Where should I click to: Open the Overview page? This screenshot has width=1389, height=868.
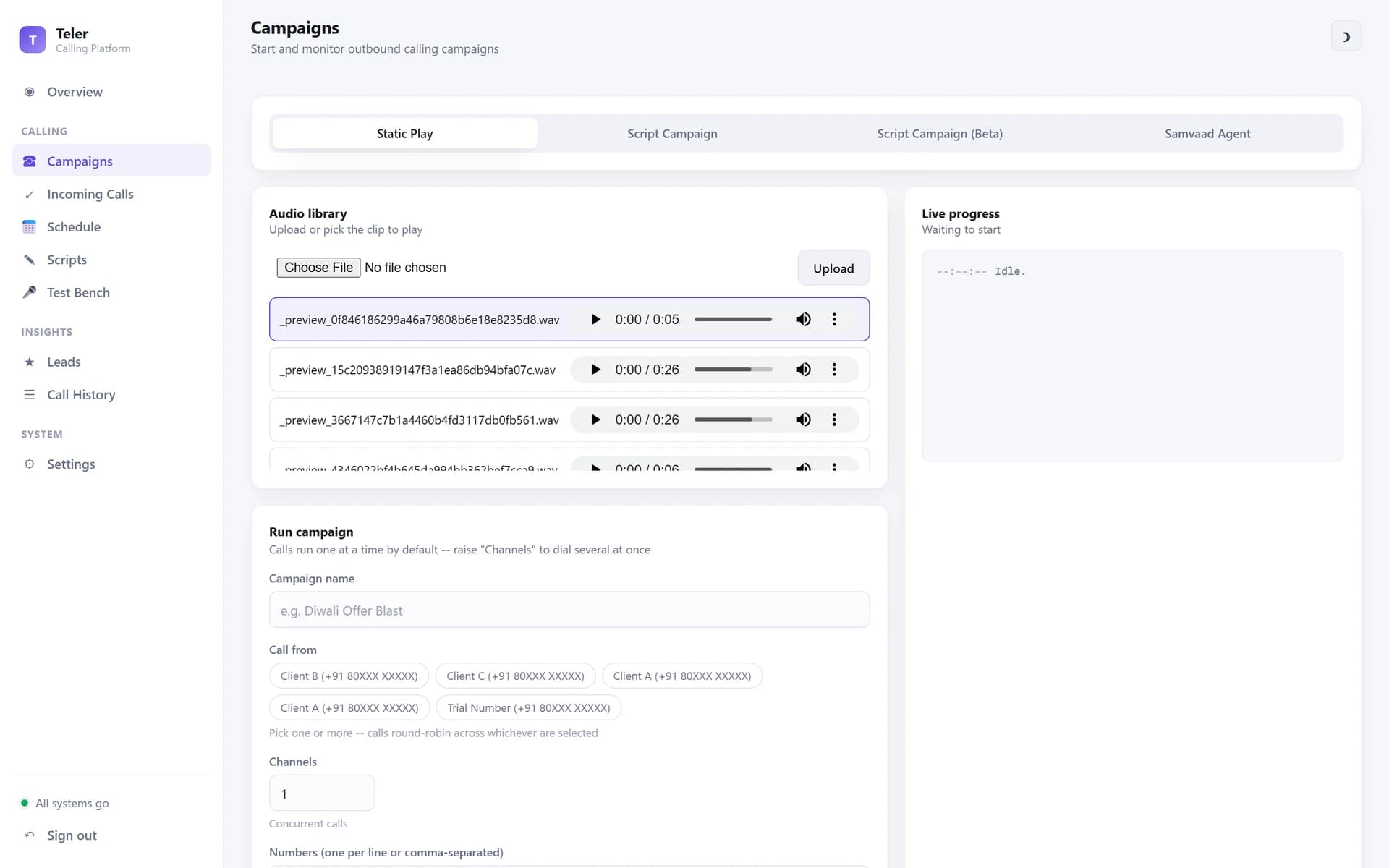[x=111, y=92]
